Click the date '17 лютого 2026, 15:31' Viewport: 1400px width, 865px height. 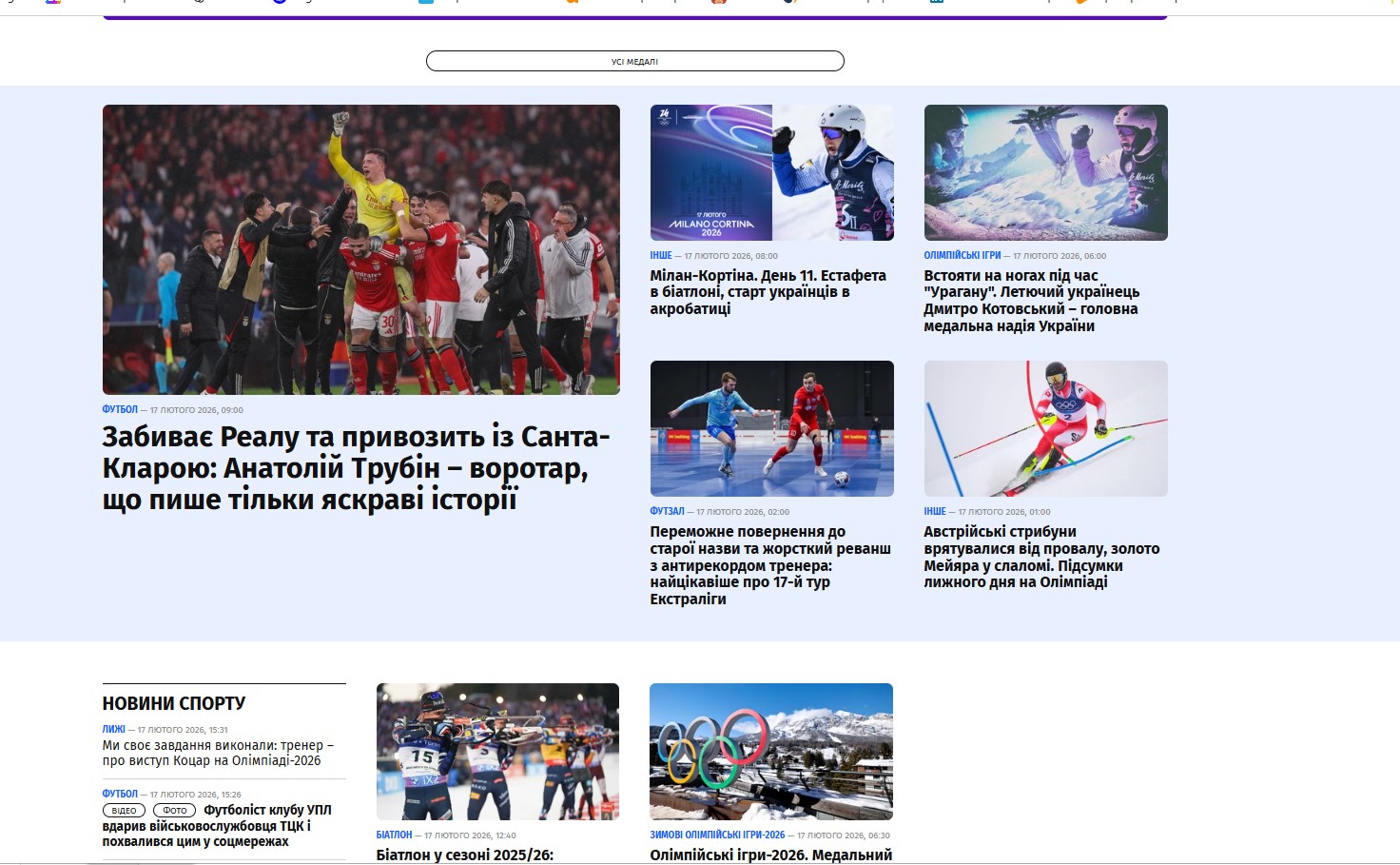(x=183, y=730)
